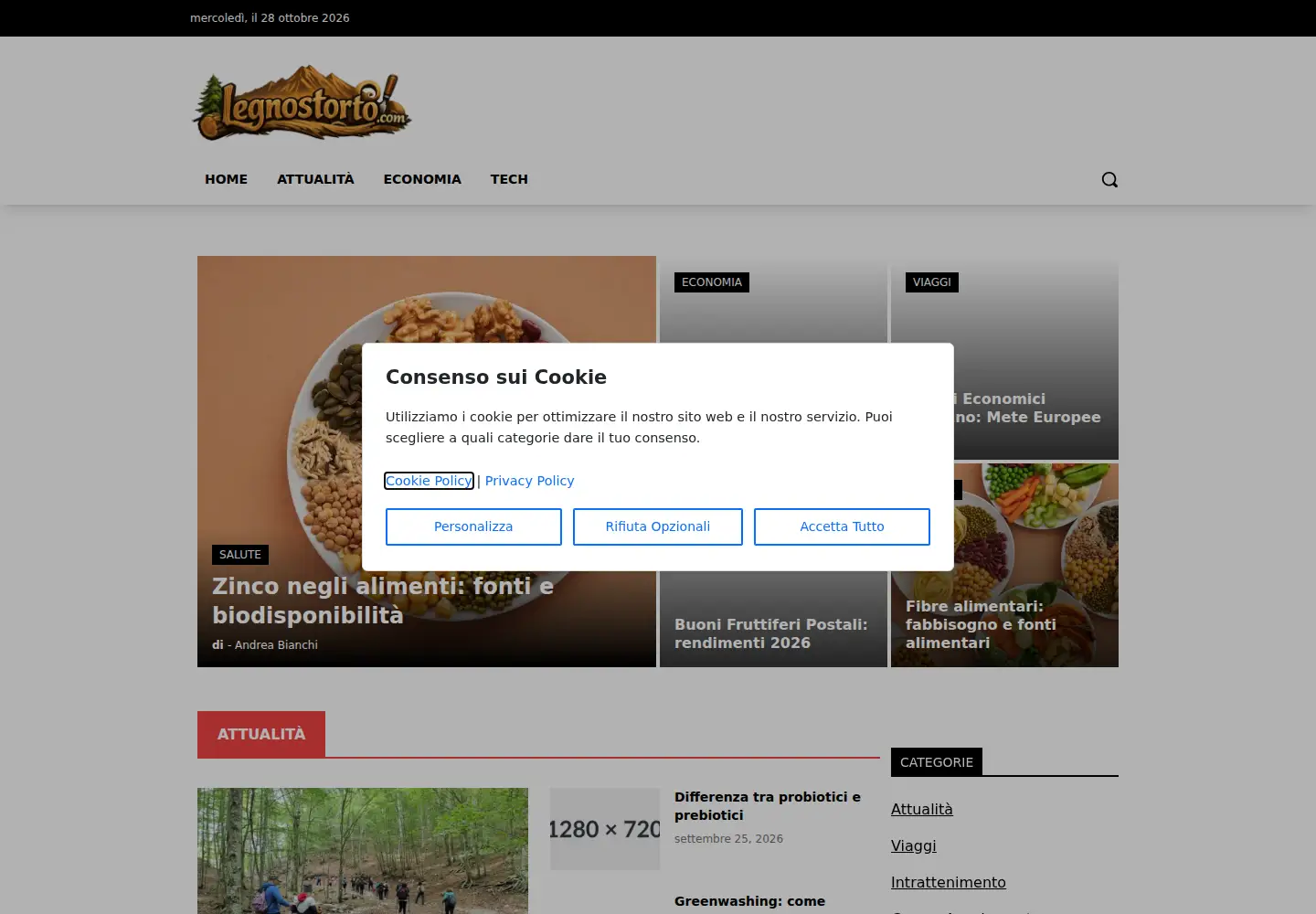Open 'Fibre alimentari: fabbisogno e fonti alimentari'
This screenshot has height=914, width=1316.
pos(981,624)
